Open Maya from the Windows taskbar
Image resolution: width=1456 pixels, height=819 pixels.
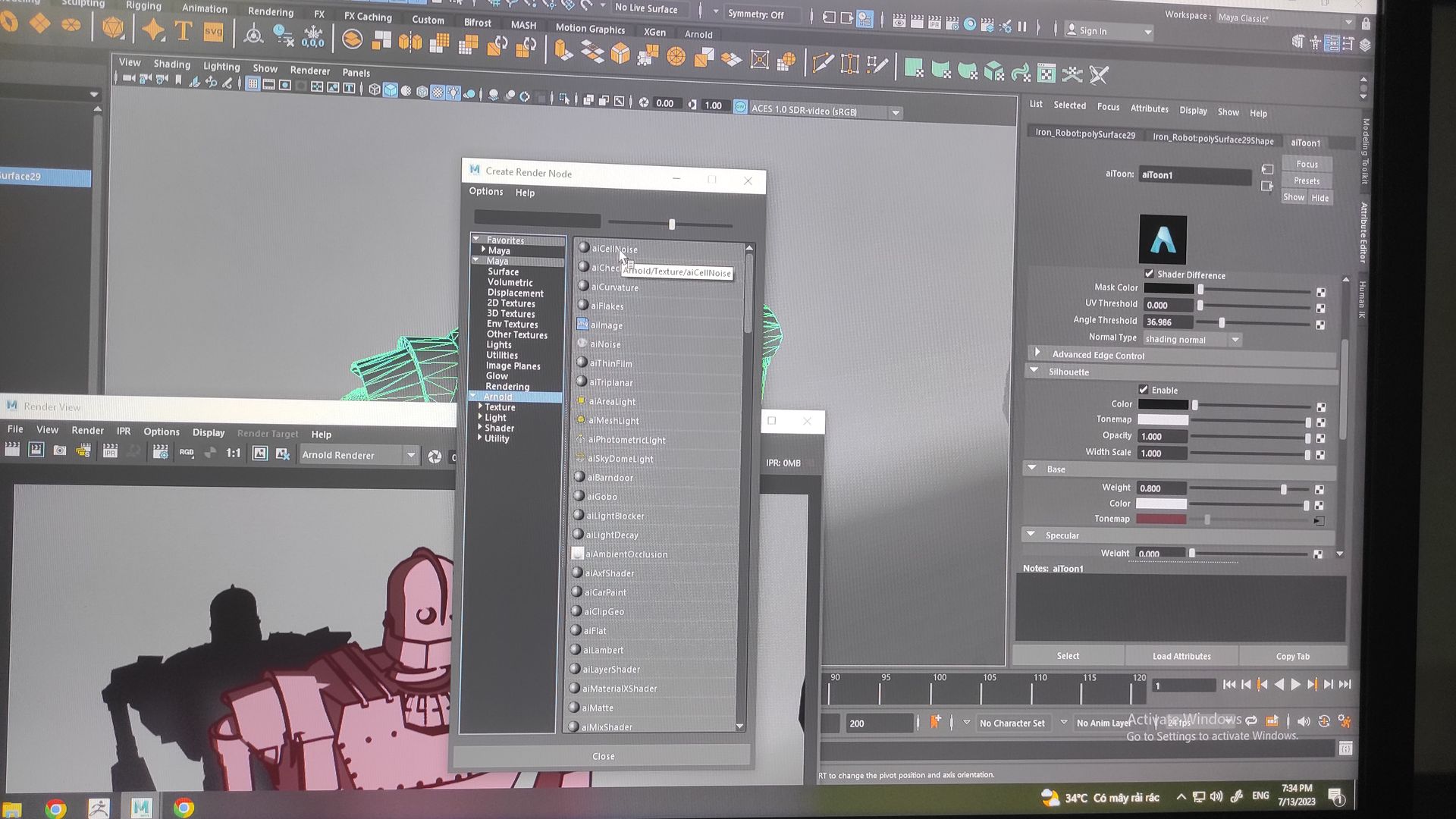[x=141, y=808]
